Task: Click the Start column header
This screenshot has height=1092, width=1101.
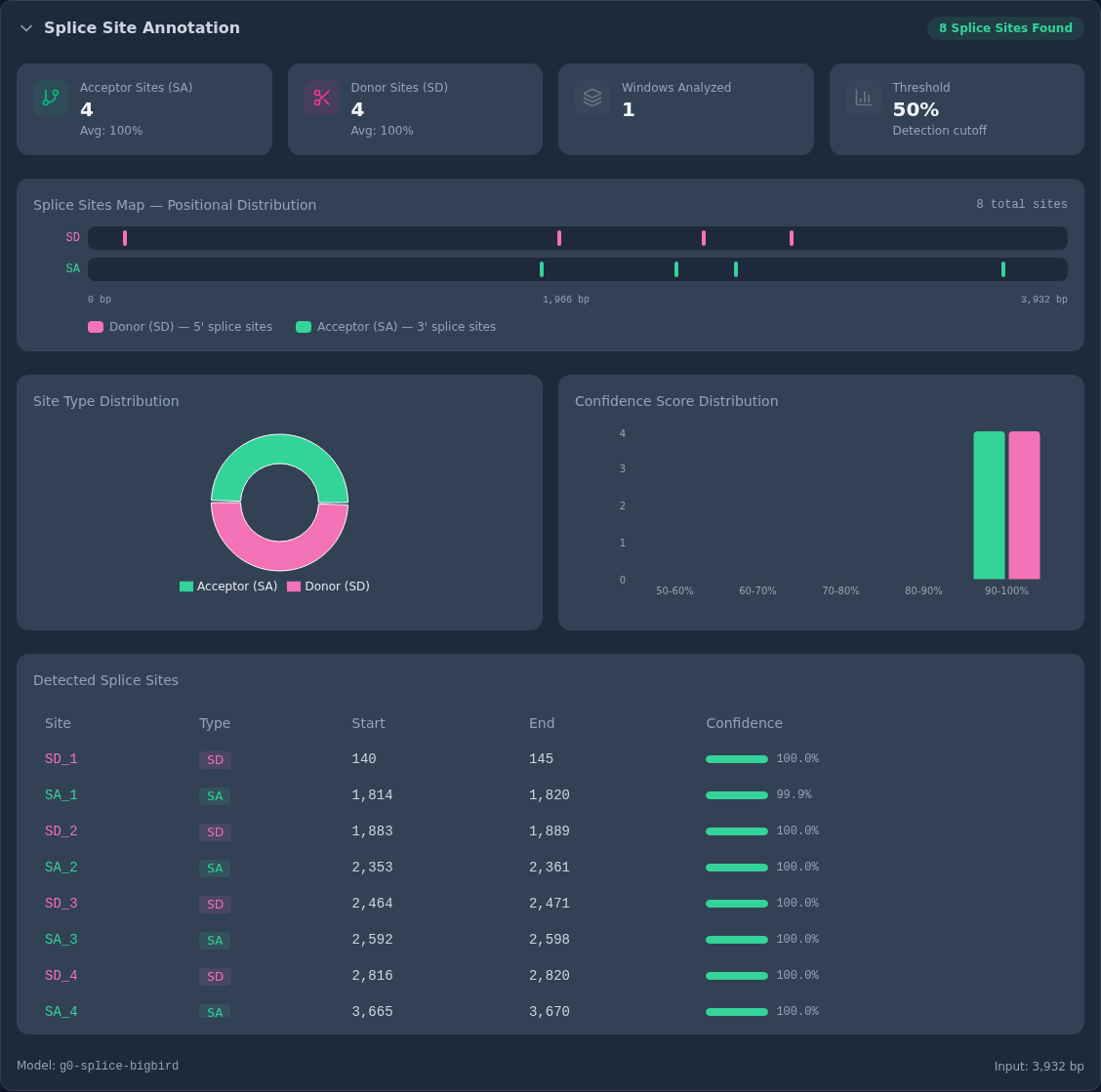Action: click(x=368, y=723)
